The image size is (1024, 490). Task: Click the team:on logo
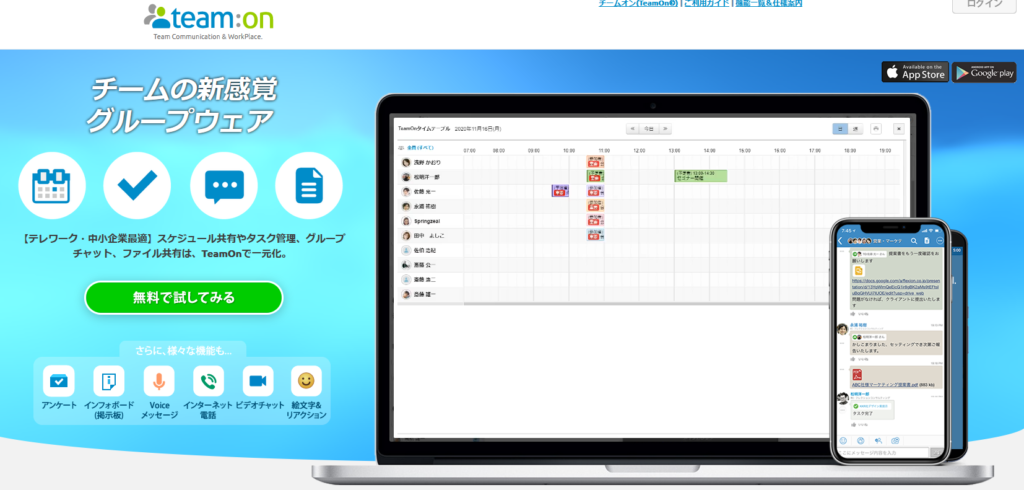click(208, 22)
